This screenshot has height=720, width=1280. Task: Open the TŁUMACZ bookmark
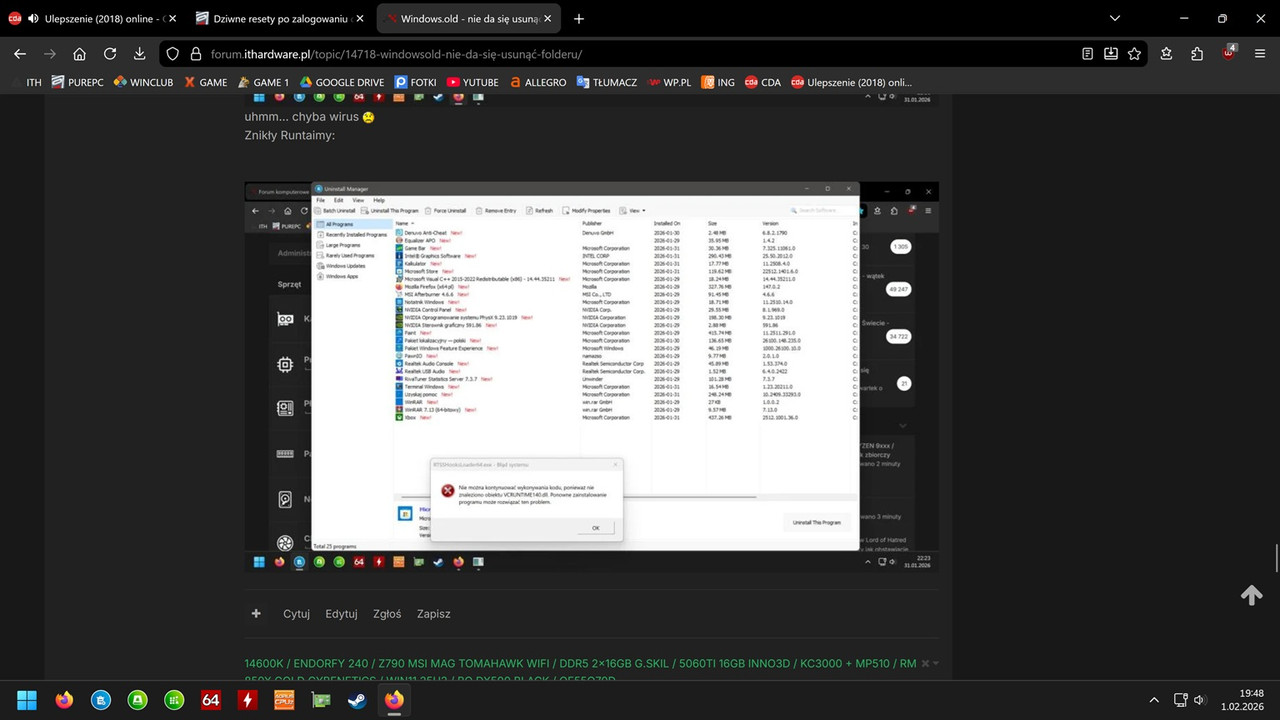click(x=607, y=82)
